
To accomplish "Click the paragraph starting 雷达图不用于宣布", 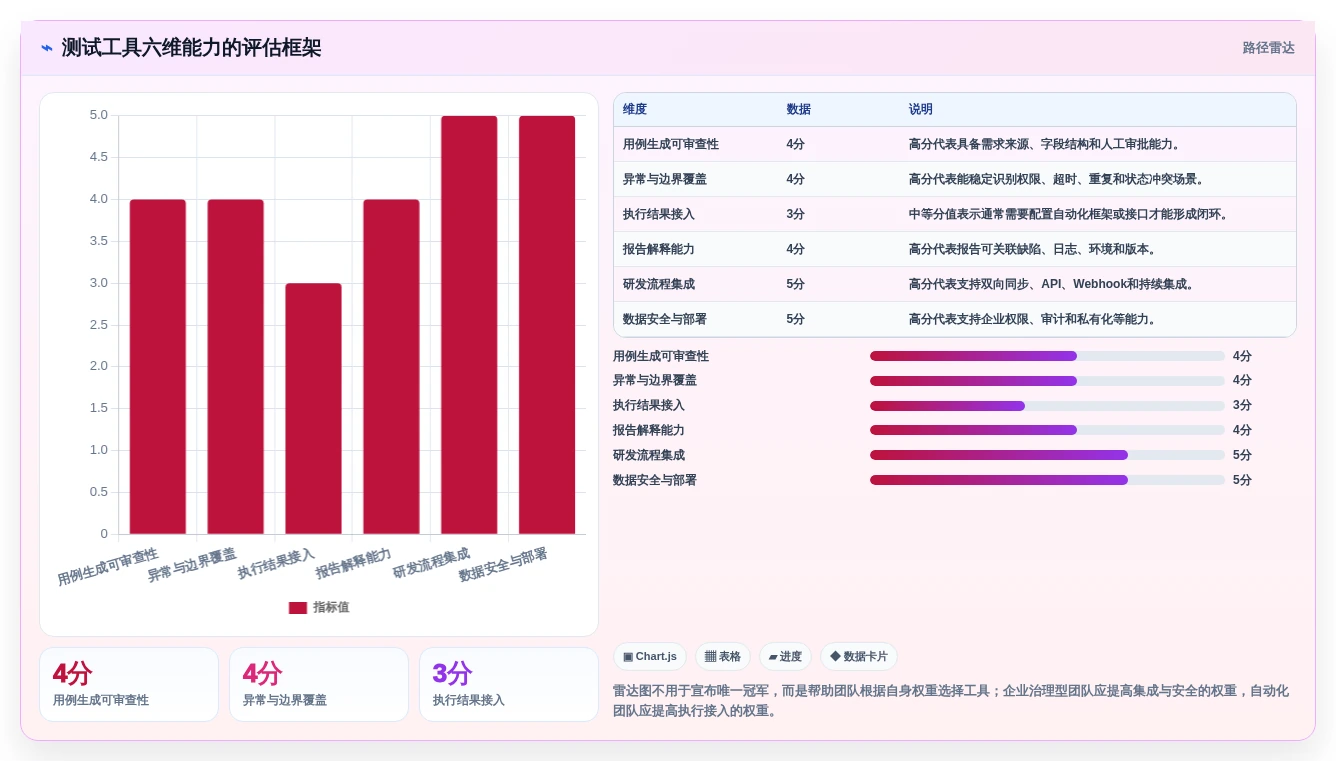I will pyautogui.click(x=951, y=701).
